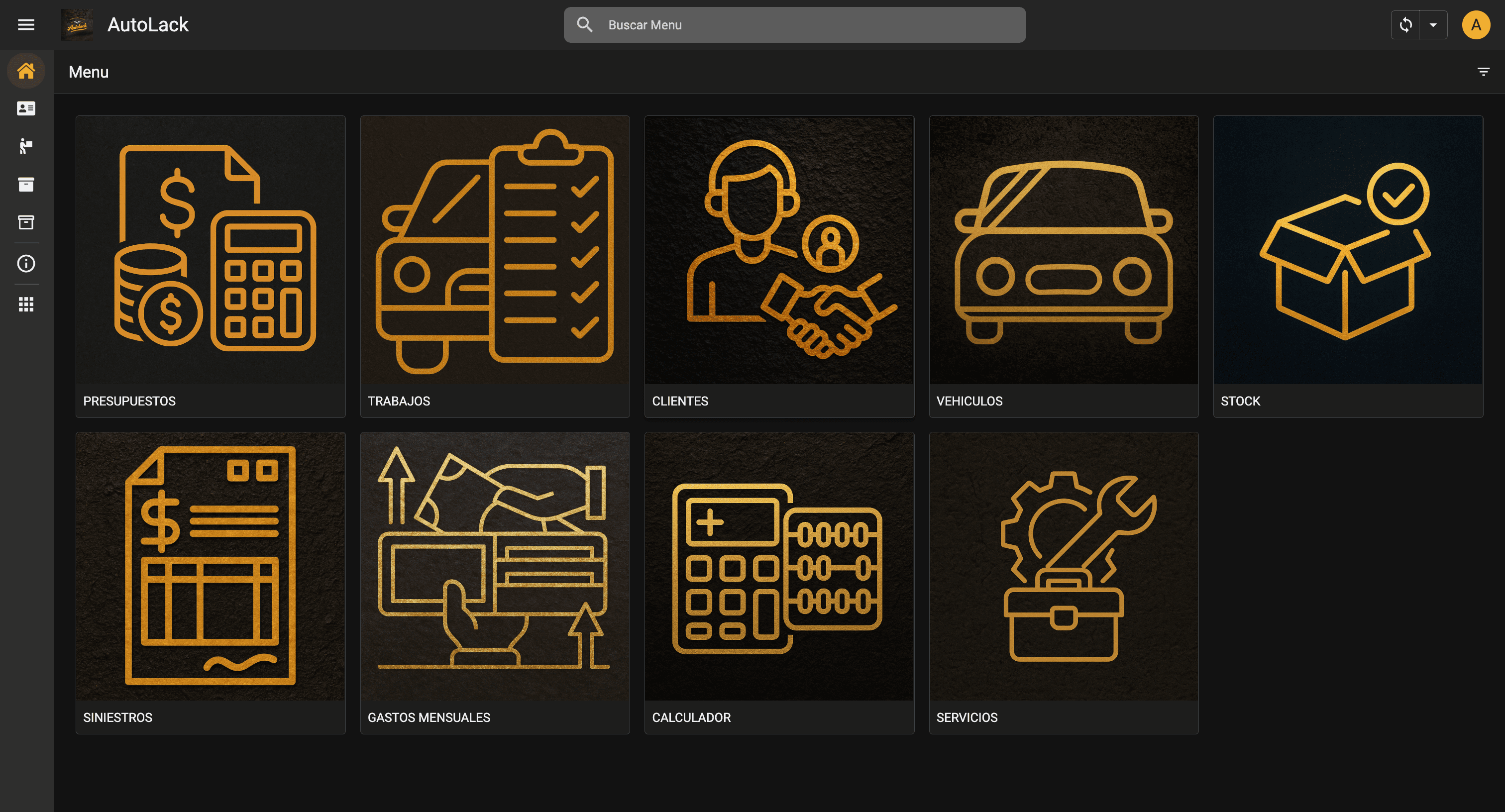
Task: Click the SINIESTROS label
Action: 117,718
